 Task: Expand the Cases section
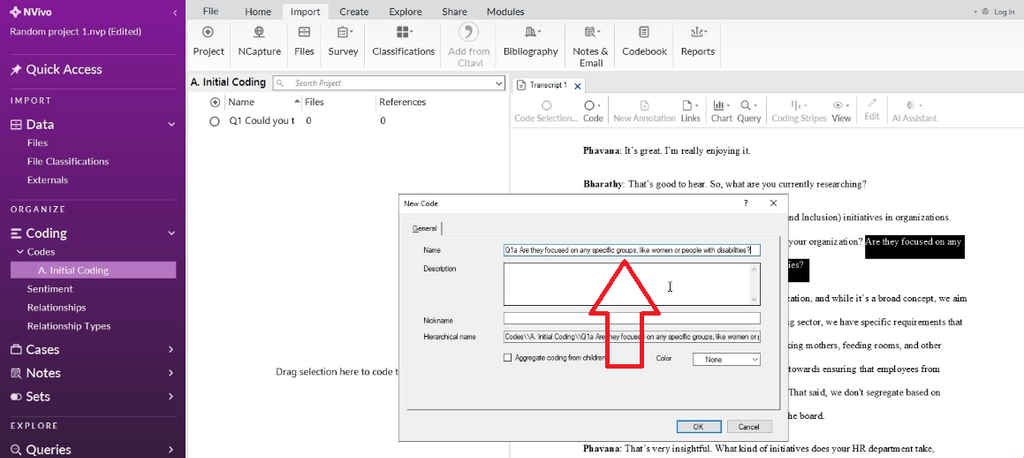[172, 350]
